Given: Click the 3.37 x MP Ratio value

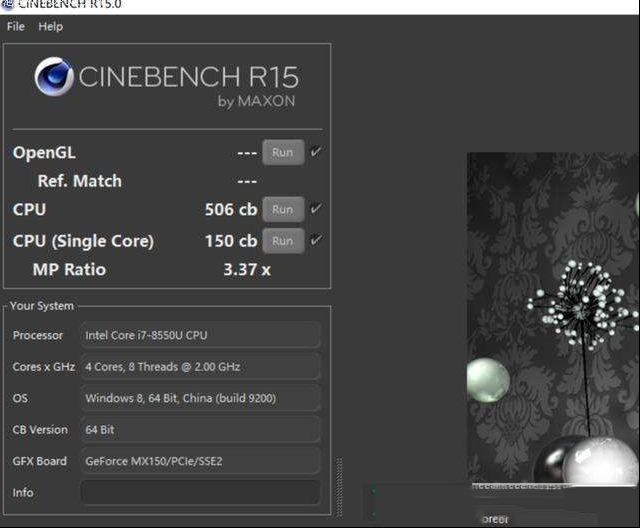Looking at the screenshot, I should [x=247, y=269].
